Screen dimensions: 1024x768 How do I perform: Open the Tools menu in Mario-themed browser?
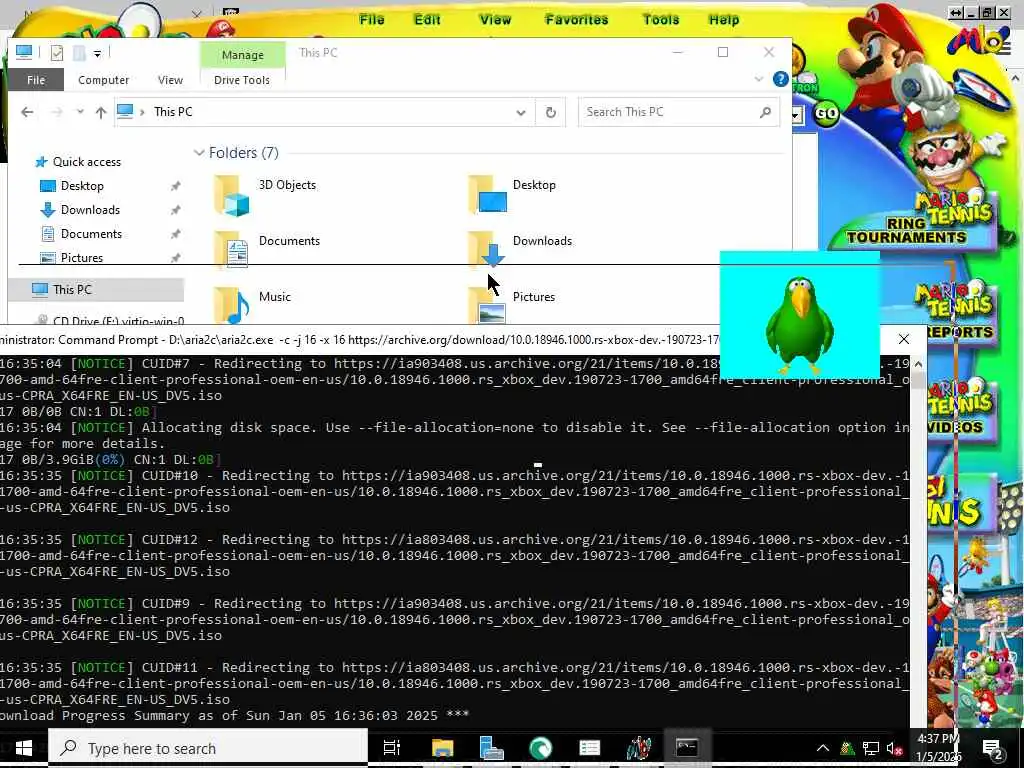click(661, 20)
